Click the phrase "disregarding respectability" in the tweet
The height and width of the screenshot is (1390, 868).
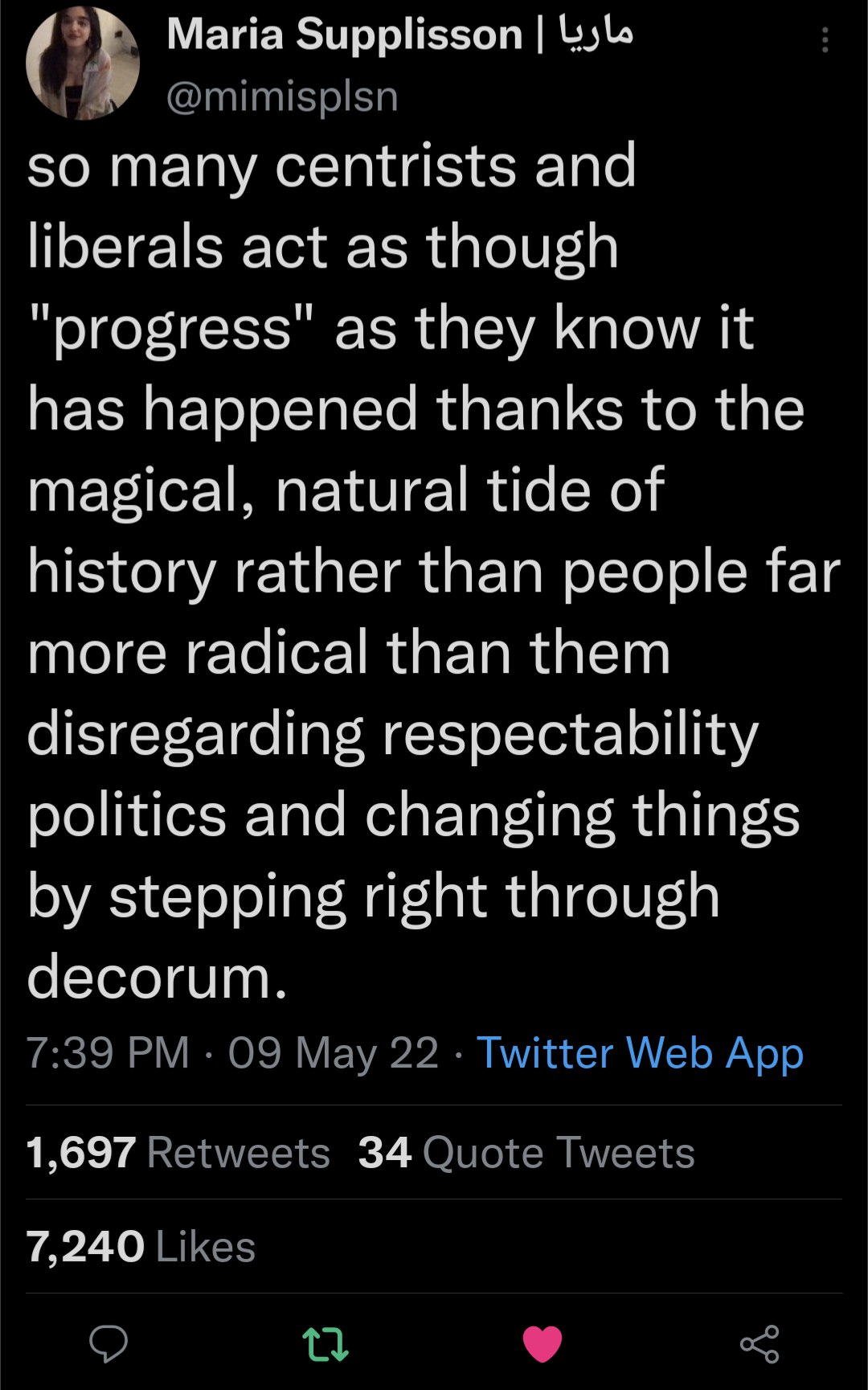[x=392, y=734]
